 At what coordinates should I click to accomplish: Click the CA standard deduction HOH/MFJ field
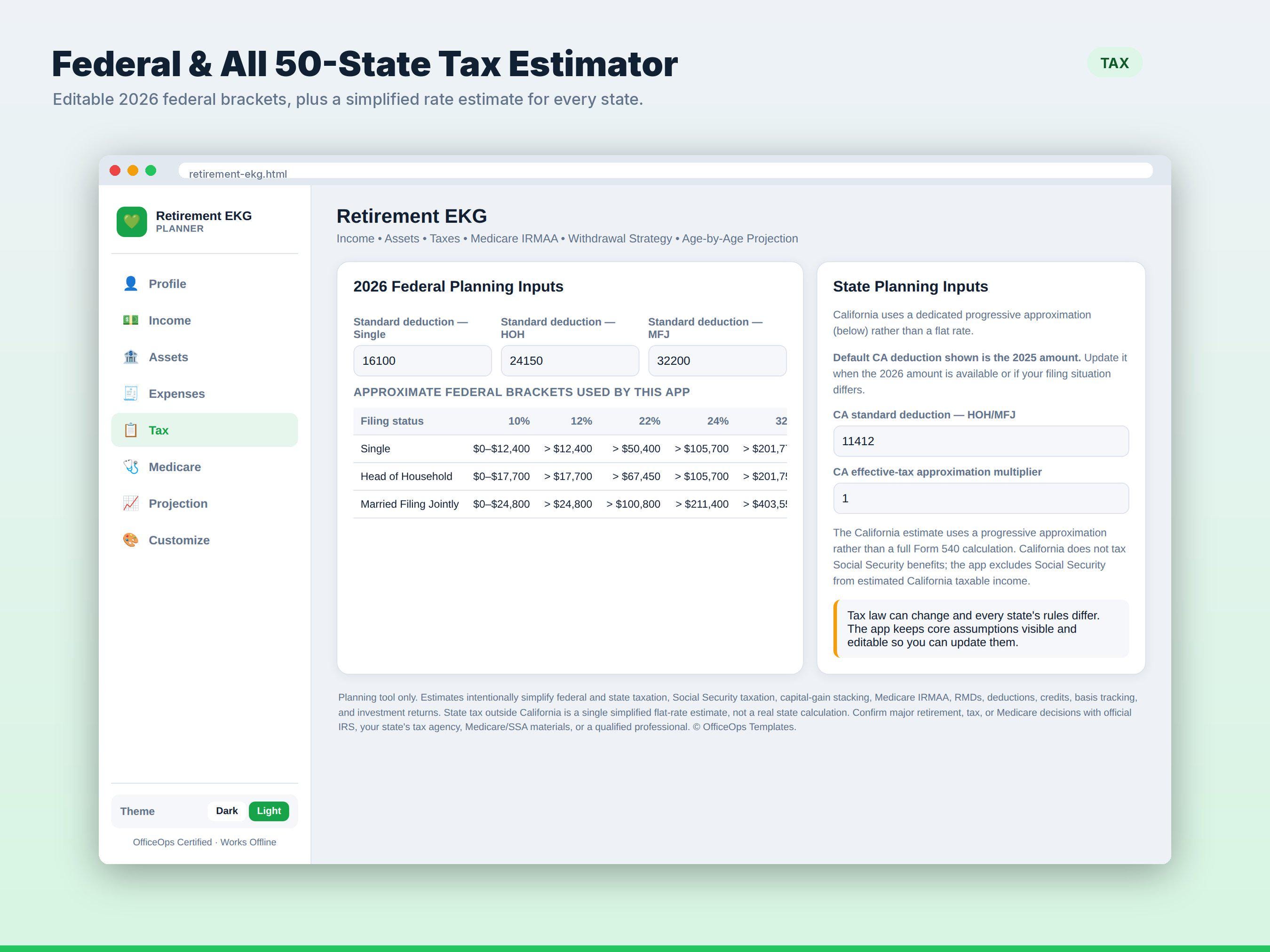(981, 441)
